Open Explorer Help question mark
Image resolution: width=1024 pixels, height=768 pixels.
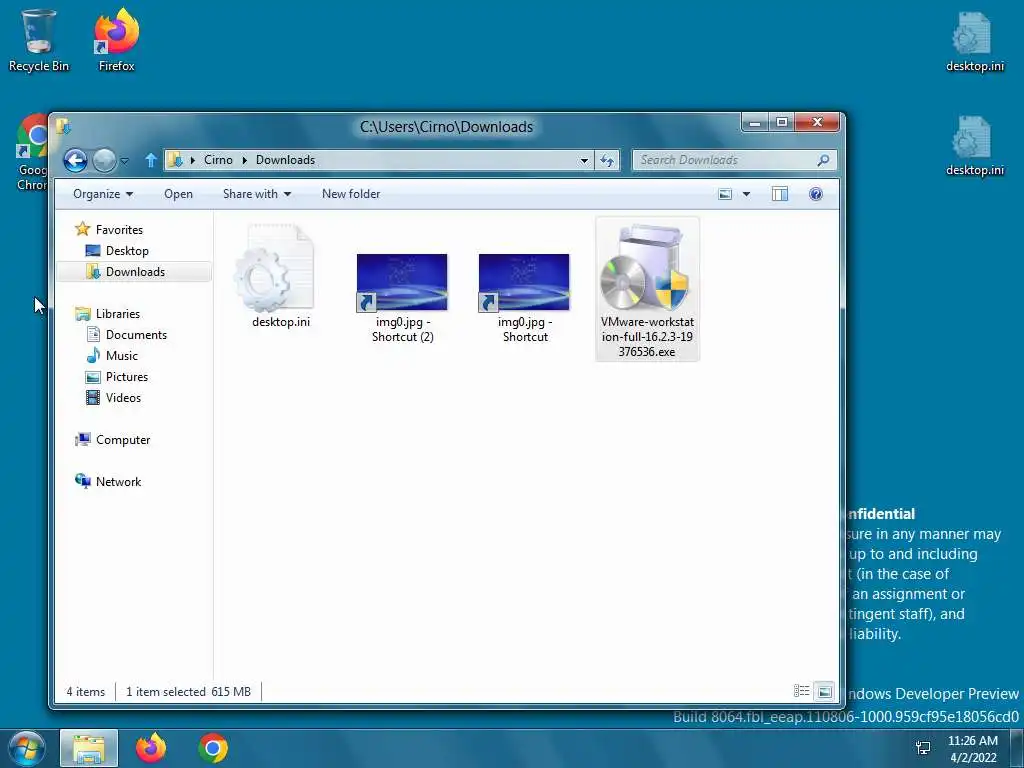[816, 194]
